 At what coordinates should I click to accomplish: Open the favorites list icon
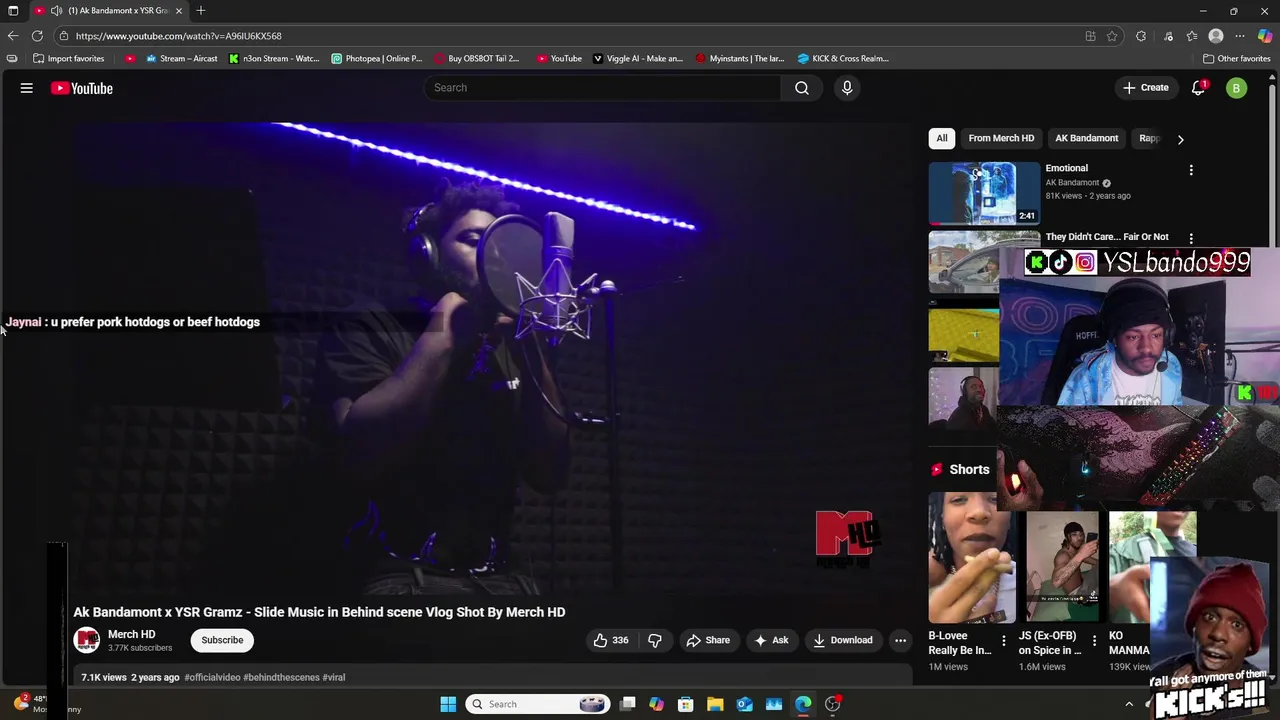coord(1192,36)
